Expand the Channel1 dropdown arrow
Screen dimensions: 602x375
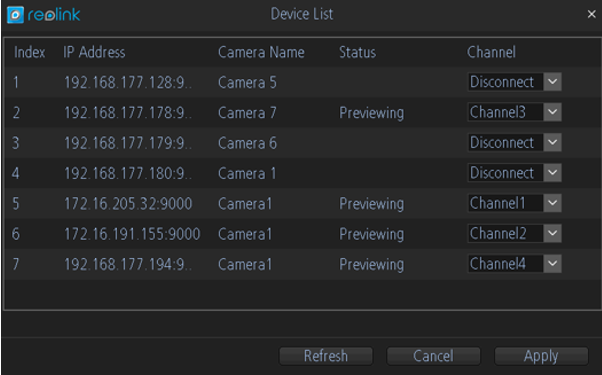pyautogui.click(x=552, y=203)
